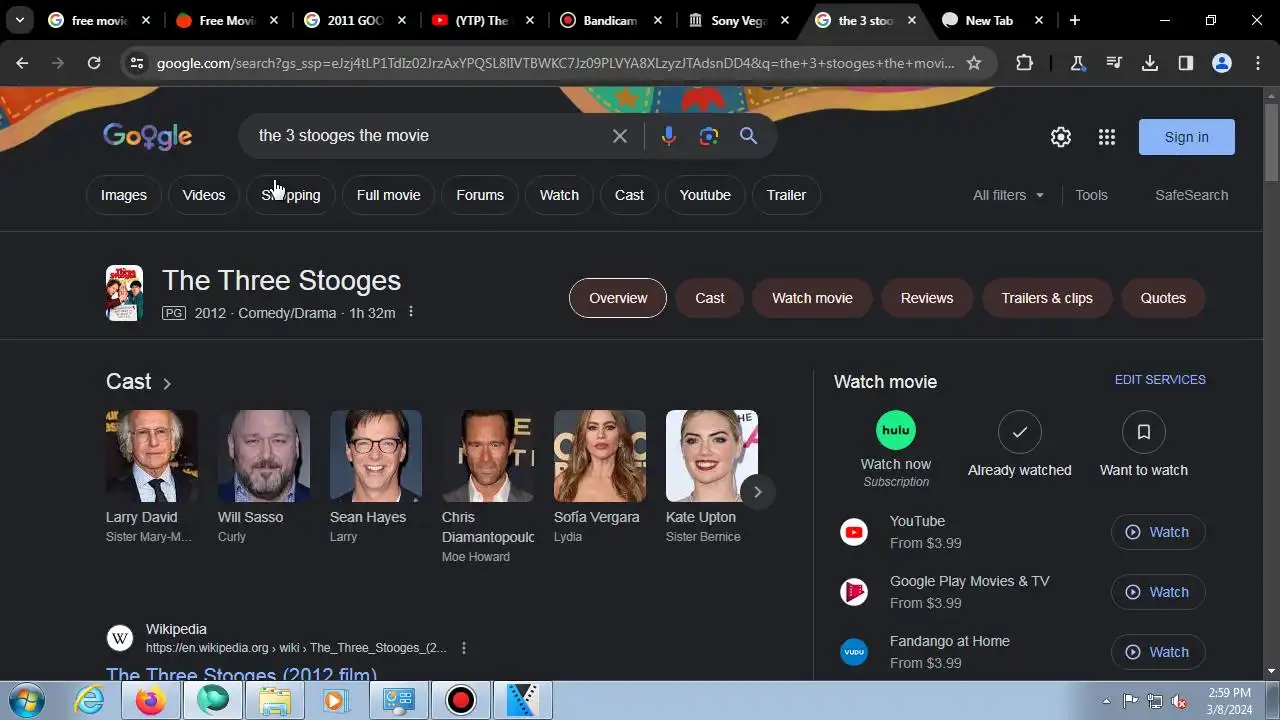1280x720 pixels.
Task: Search by image with Google Lens
Action: [709, 136]
